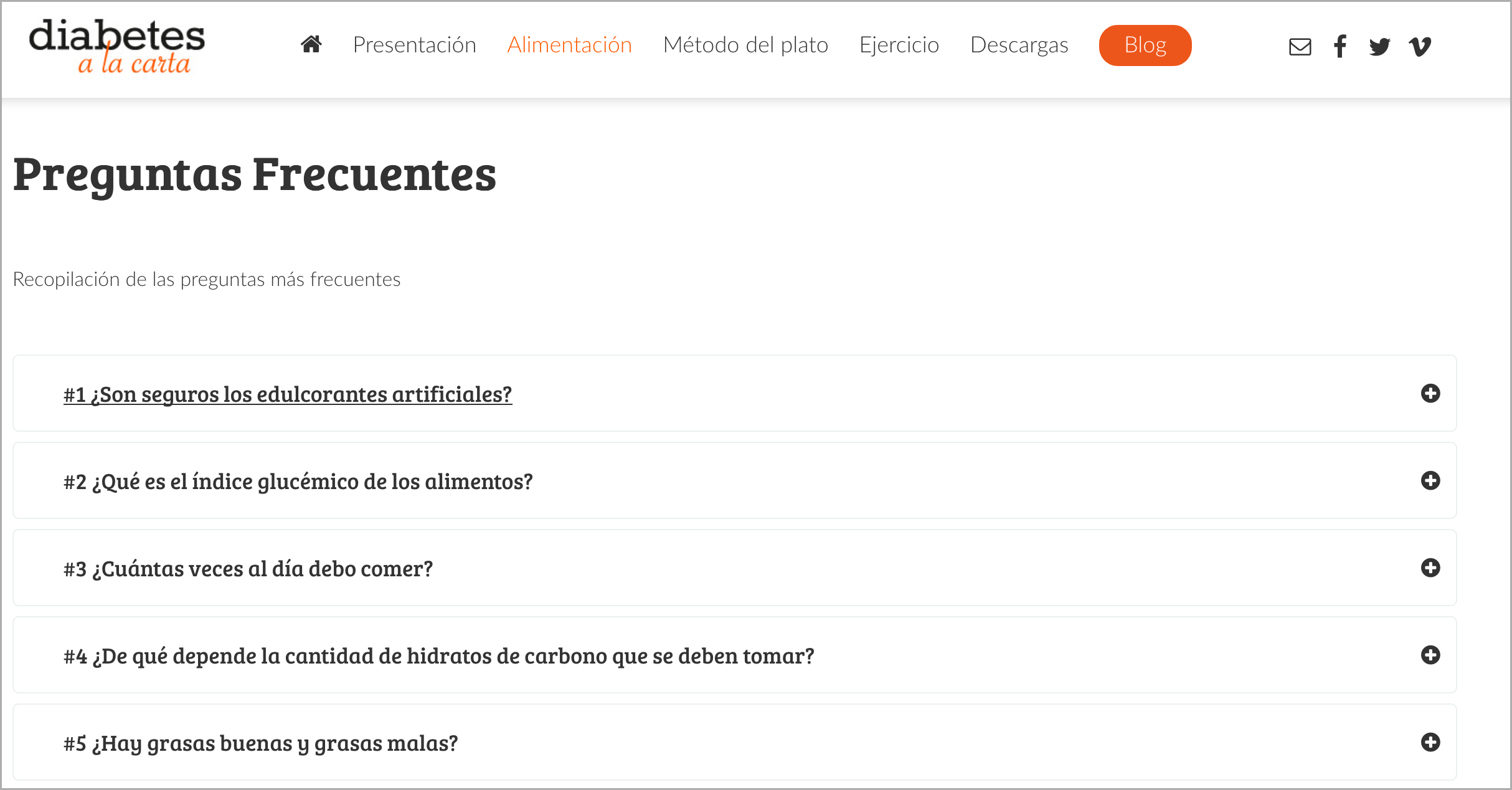Click 'Recopilación de las preguntas más frecuentes' text

pyautogui.click(x=207, y=279)
